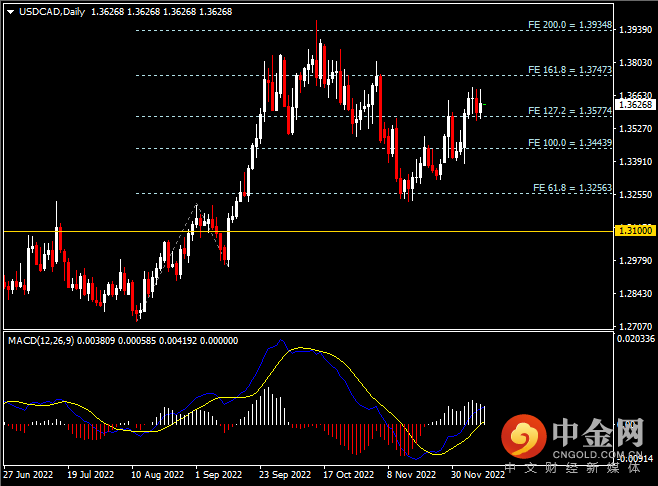Viewport: 658px width, 486px height.
Task: Click the triangle icon beside USDCAD,Daily
Action: point(11,11)
